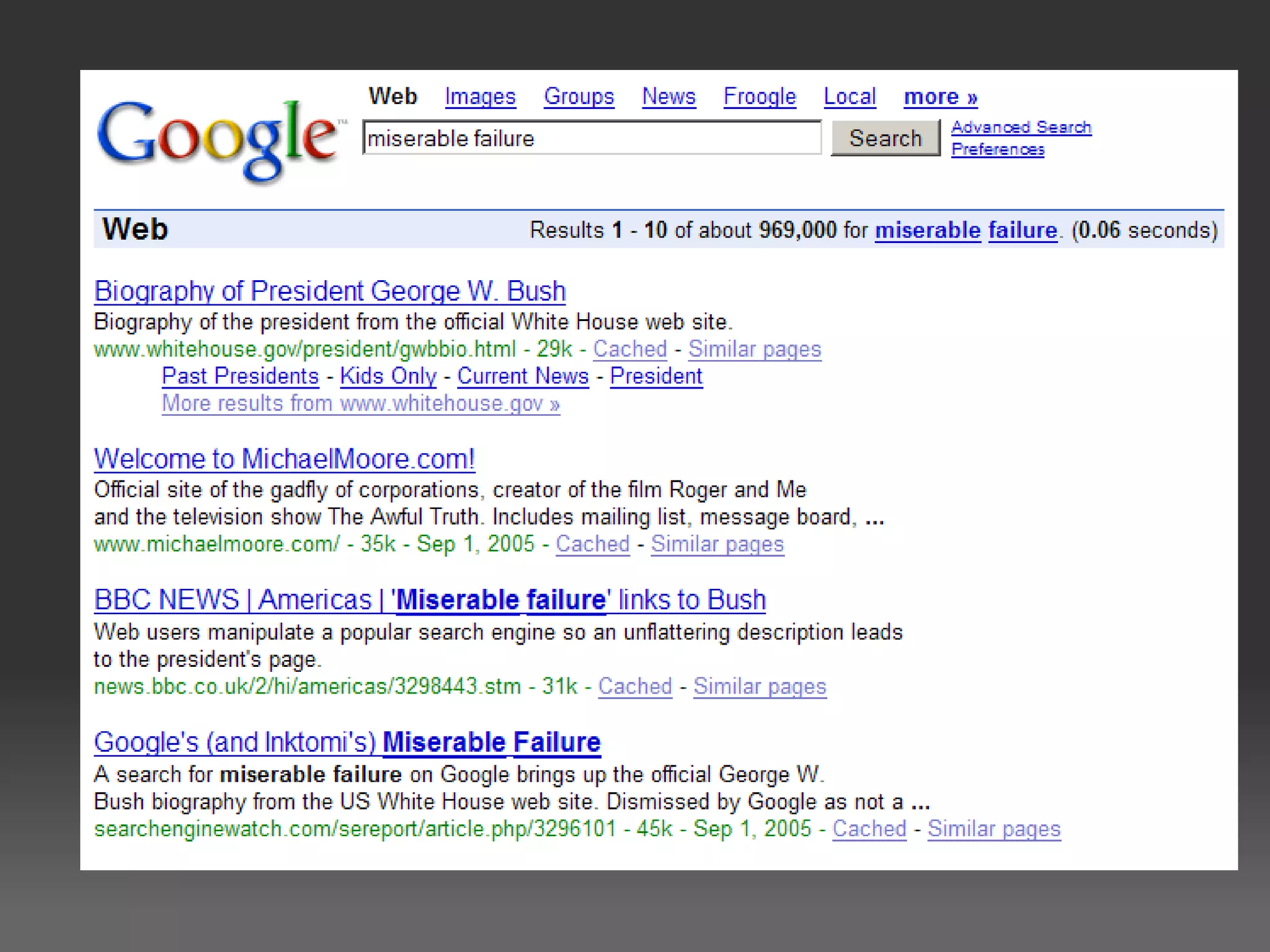Screen dimensions: 1270x952
Task: Open "Google's (and Inktomi's) Miserable Failure" result
Action: [x=347, y=743]
